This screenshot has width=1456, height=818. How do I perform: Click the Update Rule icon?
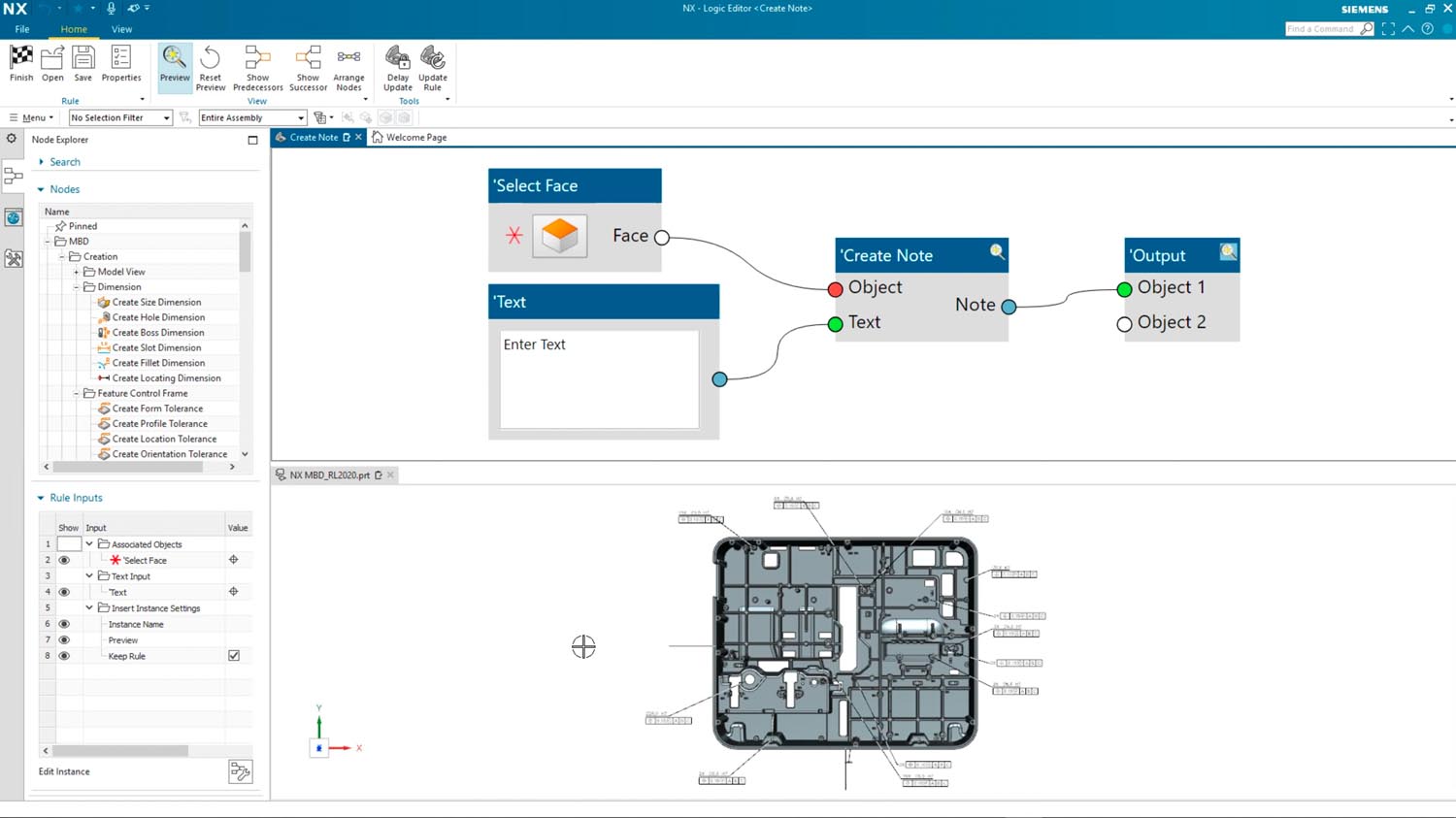[x=433, y=60]
